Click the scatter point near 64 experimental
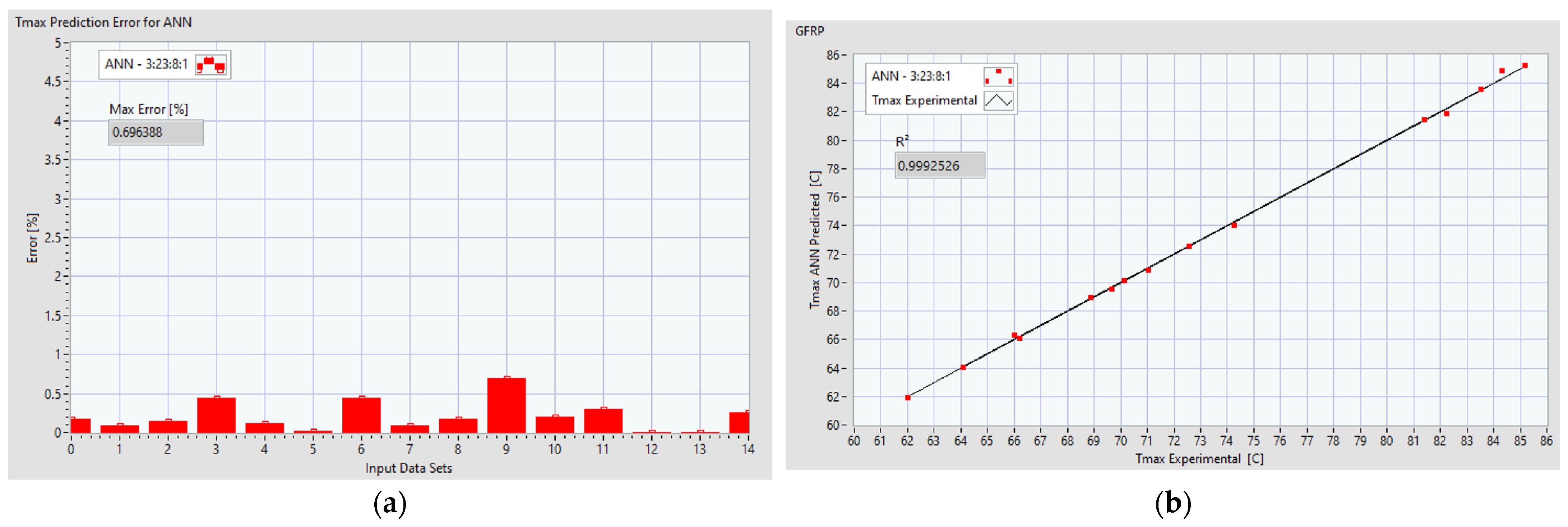Screen dimensions: 1568x527 point(963,368)
